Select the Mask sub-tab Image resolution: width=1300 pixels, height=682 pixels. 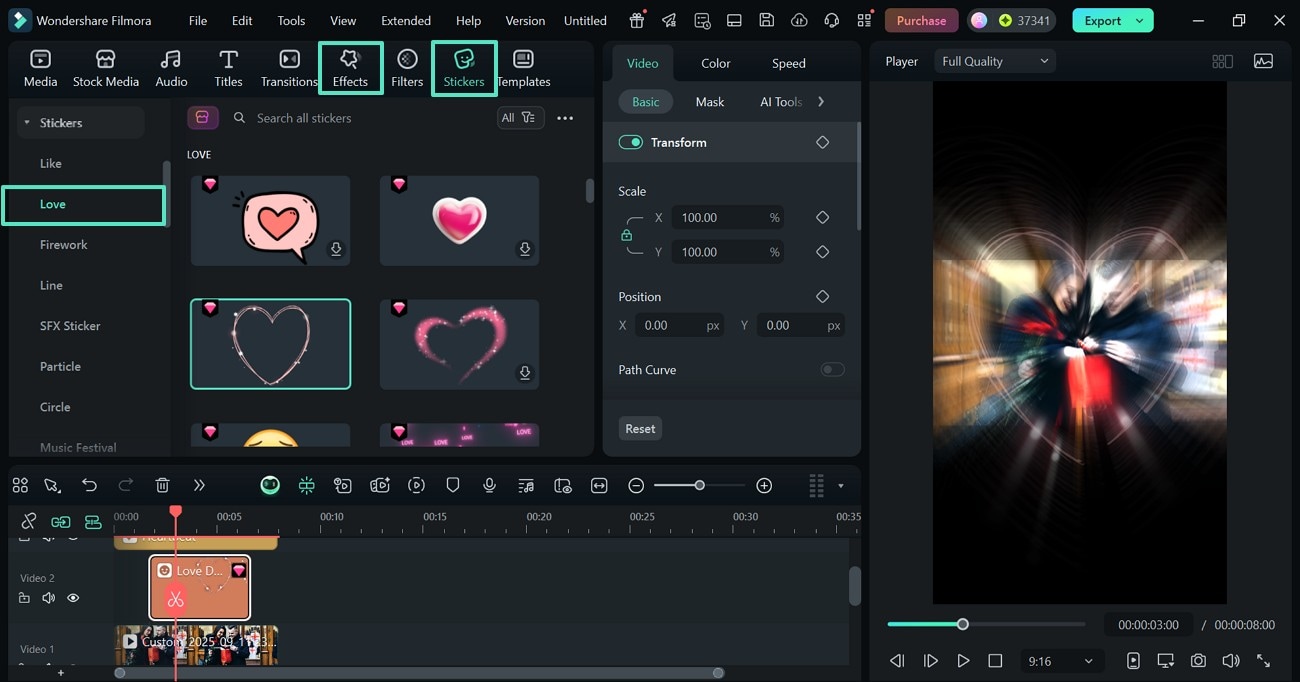[709, 102]
